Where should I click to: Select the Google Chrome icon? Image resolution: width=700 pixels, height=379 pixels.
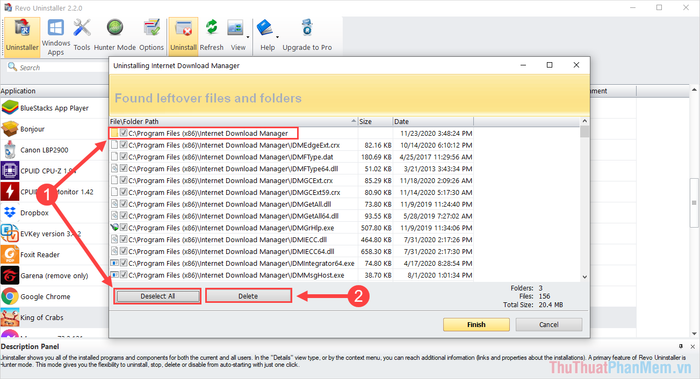coord(10,296)
